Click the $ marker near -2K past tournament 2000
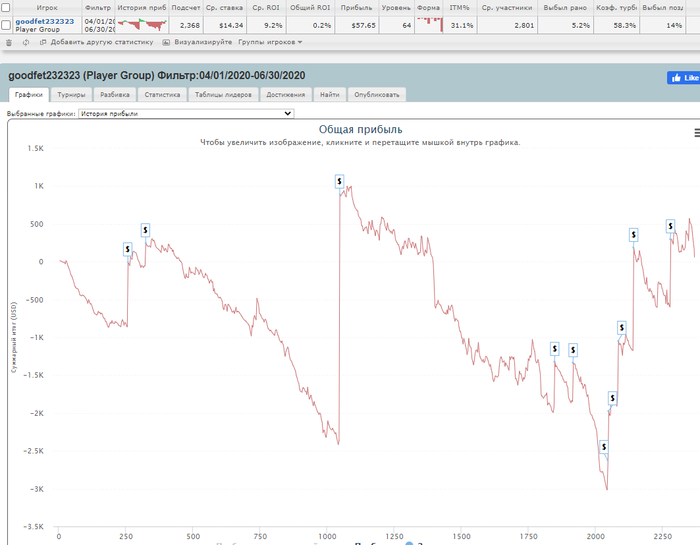 pos(612,398)
